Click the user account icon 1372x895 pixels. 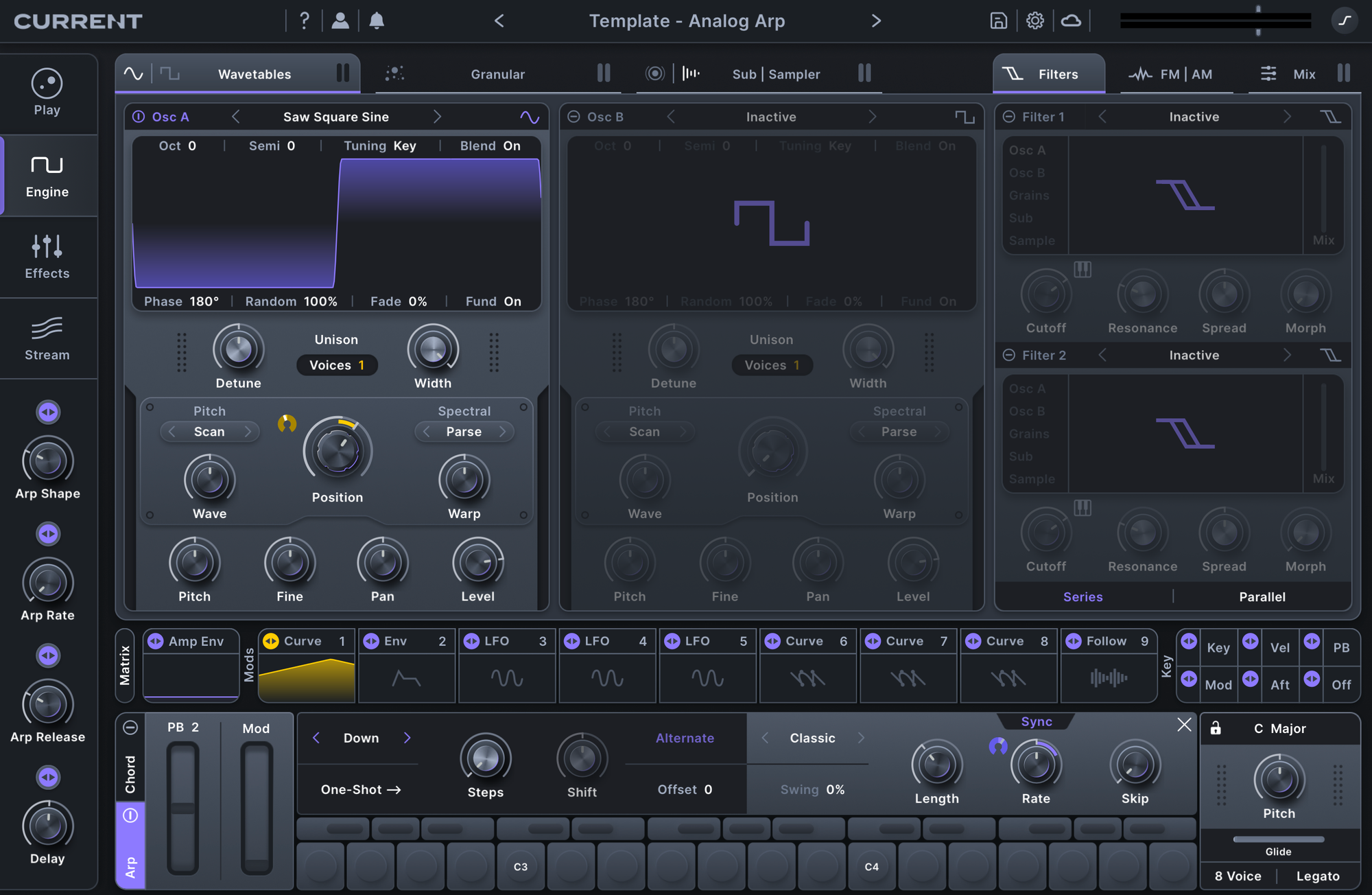tap(340, 21)
